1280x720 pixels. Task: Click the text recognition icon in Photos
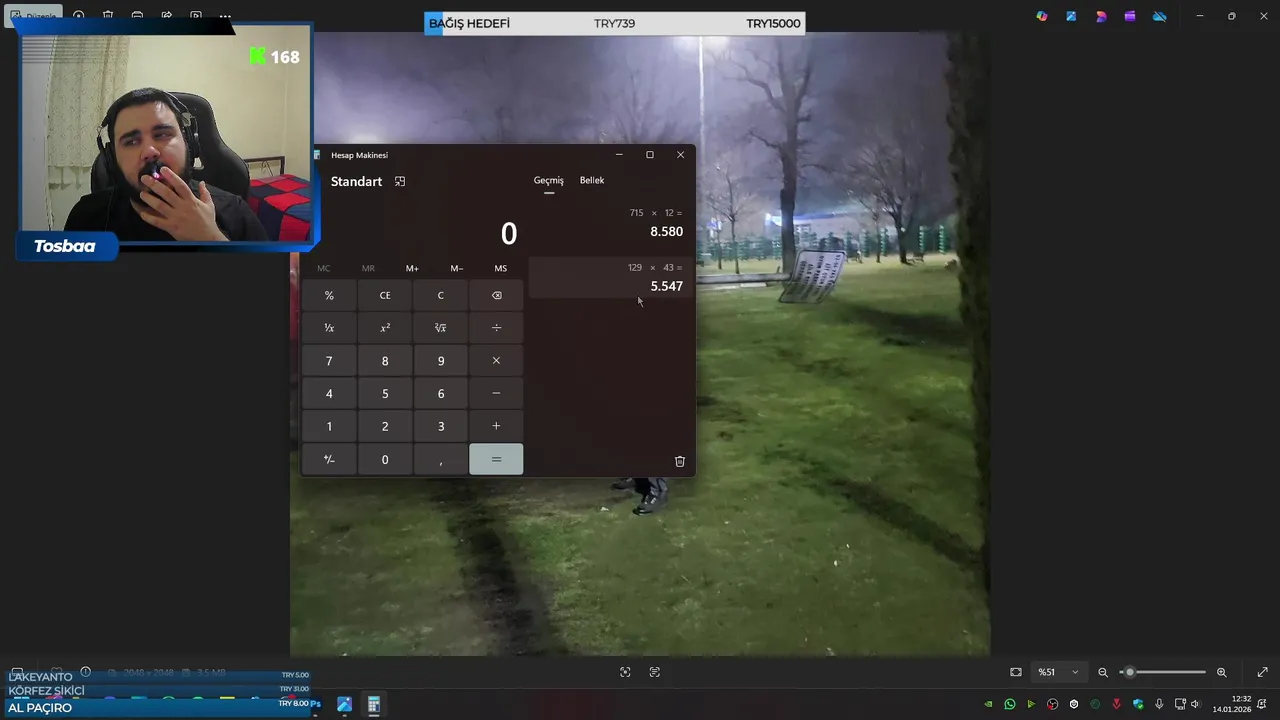655,672
